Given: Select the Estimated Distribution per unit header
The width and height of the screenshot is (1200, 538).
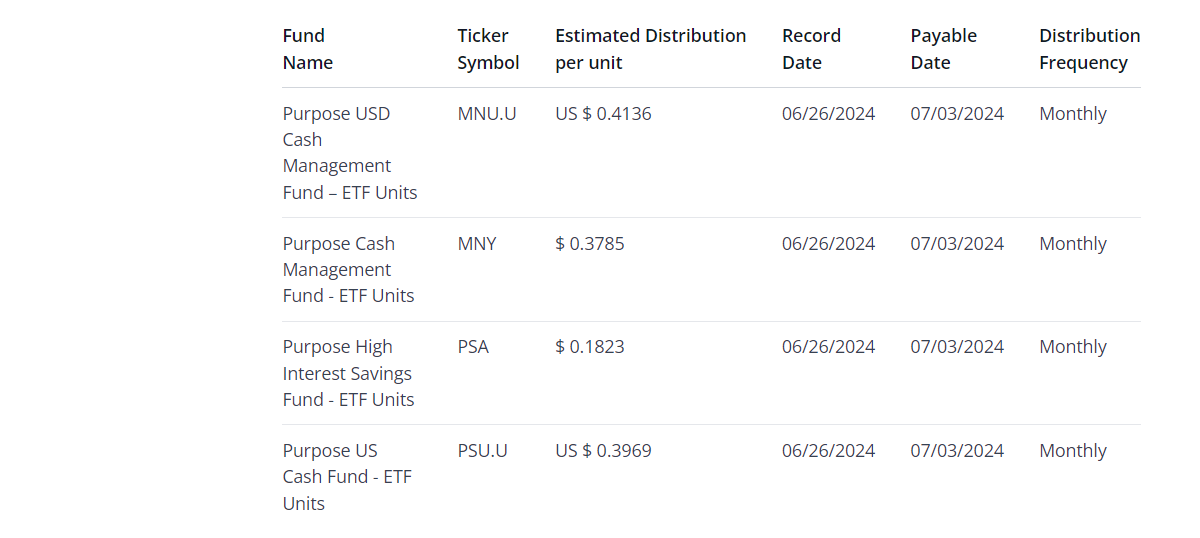Looking at the screenshot, I should pyautogui.click(x=650, y=49).
